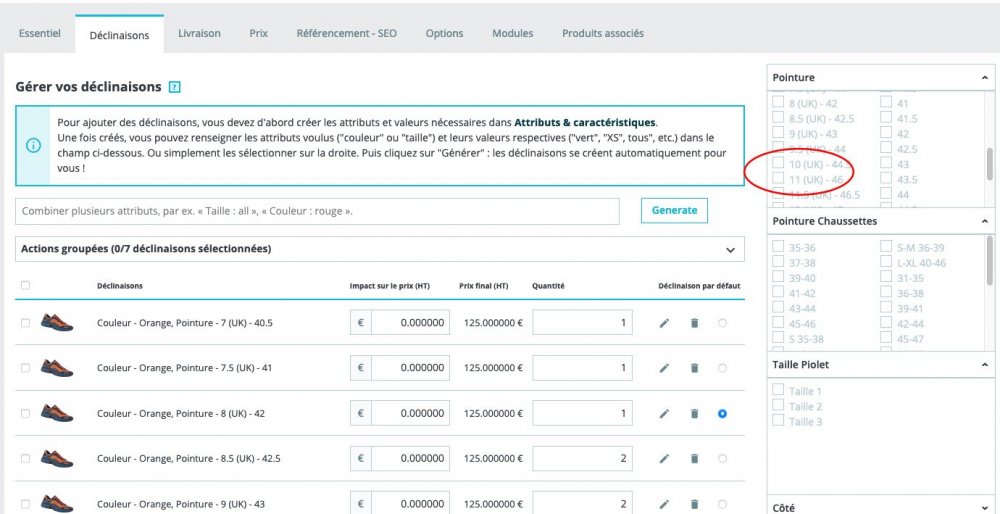Edit the Pointure 9 (UK) - 43 combination
Screen dimensions: 1000x514
664,504
